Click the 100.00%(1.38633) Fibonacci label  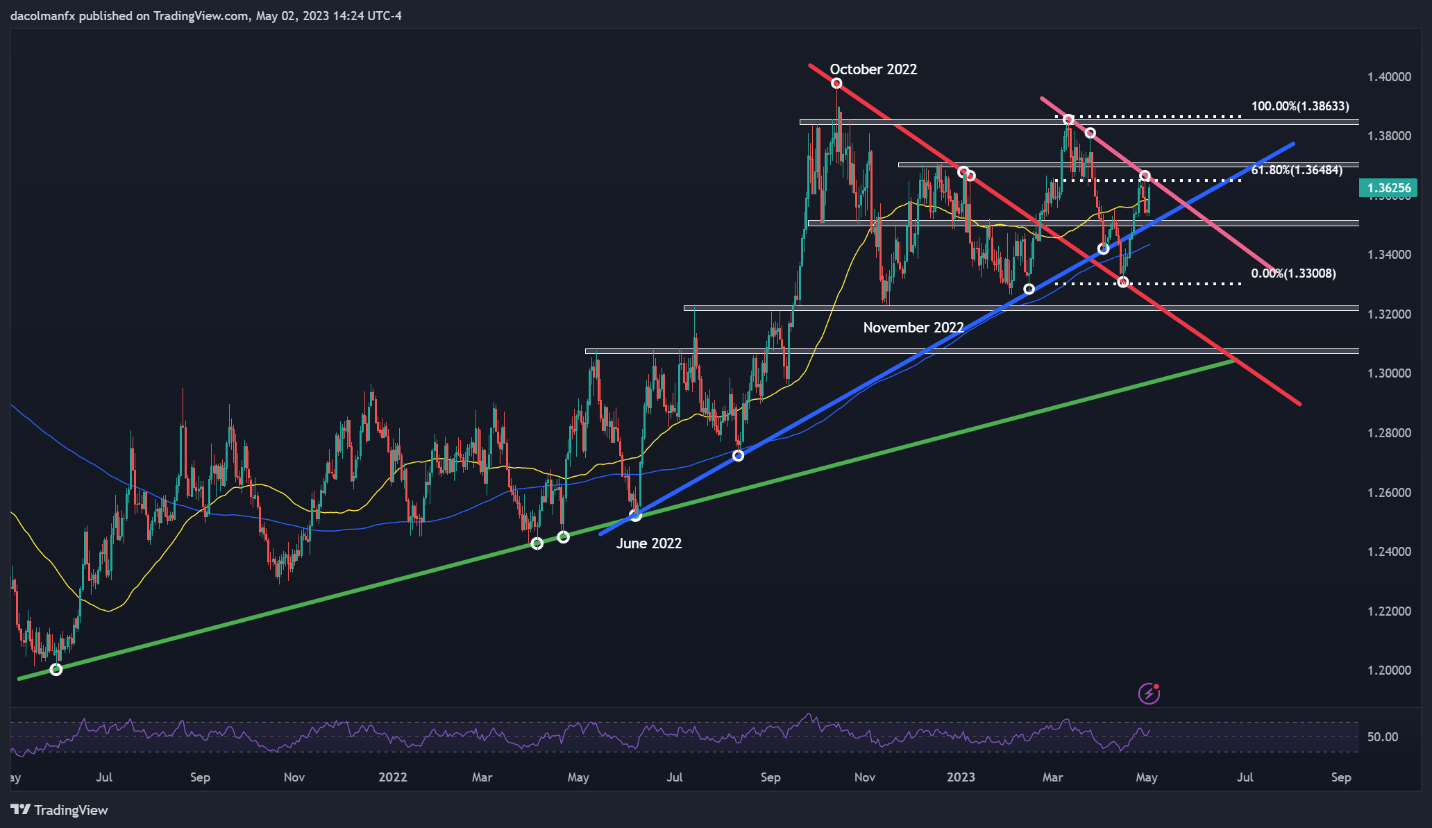coord(1300,105)
